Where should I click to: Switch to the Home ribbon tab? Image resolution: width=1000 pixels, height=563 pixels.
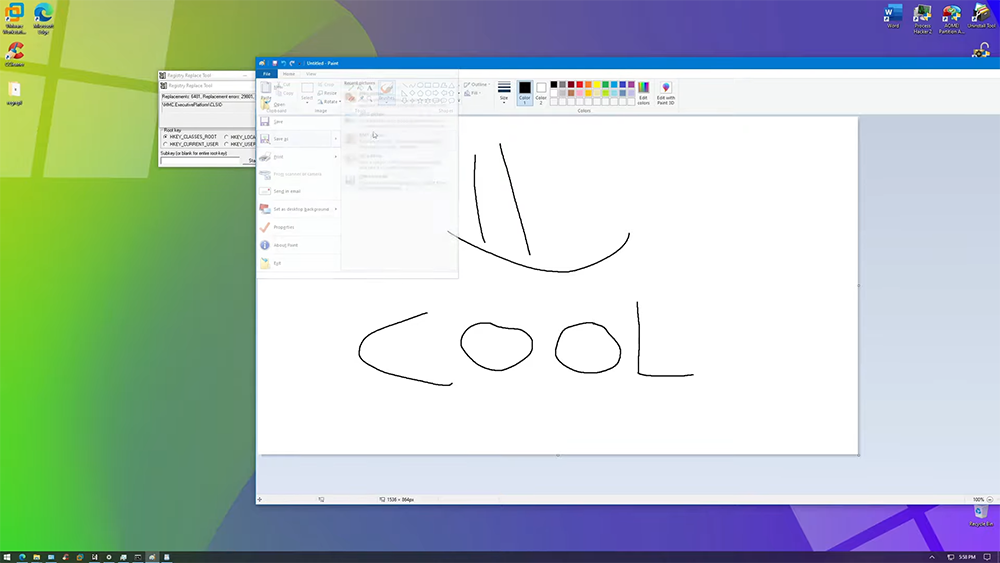[x=288, y=74]
